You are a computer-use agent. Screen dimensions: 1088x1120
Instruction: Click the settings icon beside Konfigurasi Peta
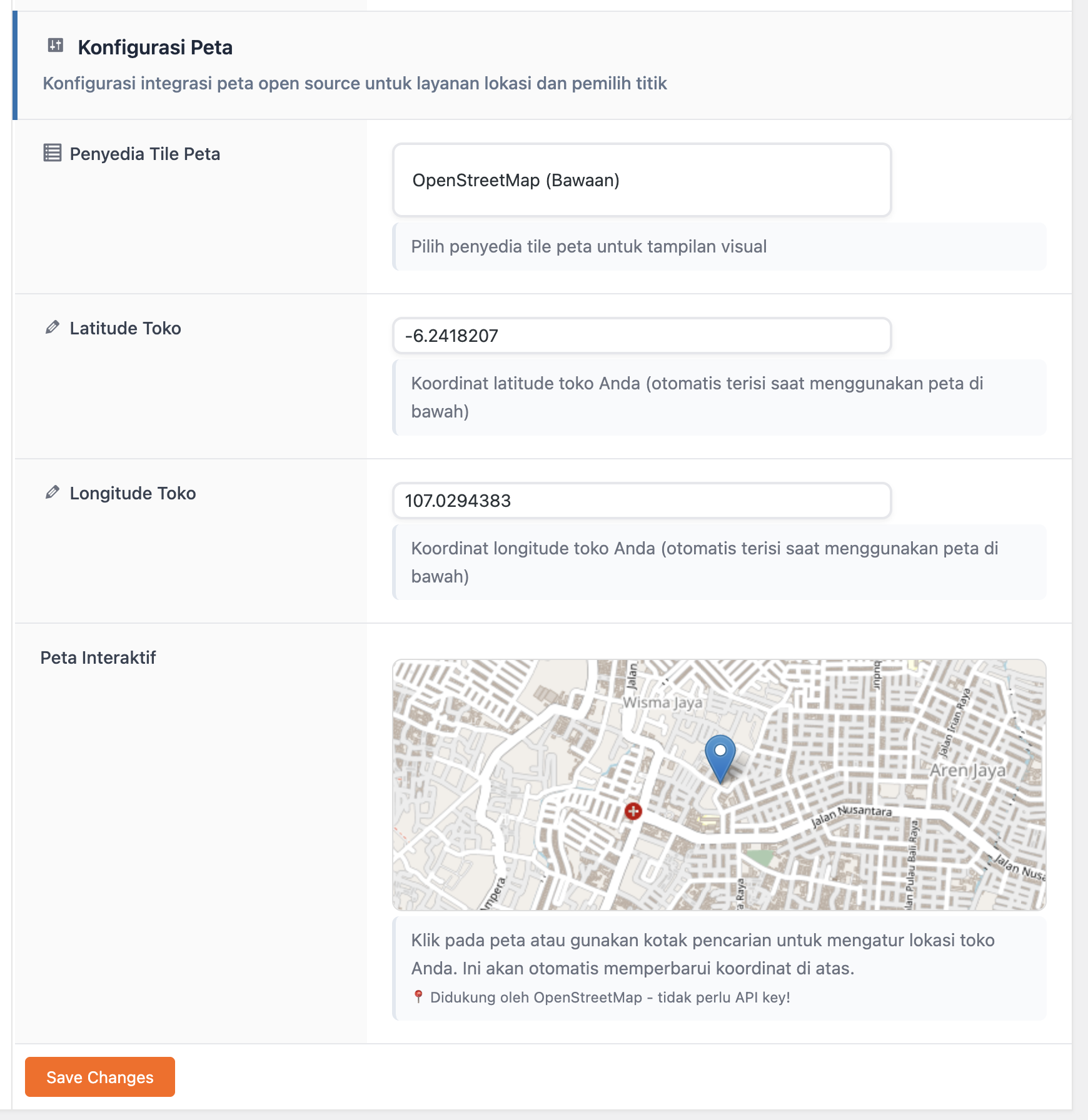(56, 46)
